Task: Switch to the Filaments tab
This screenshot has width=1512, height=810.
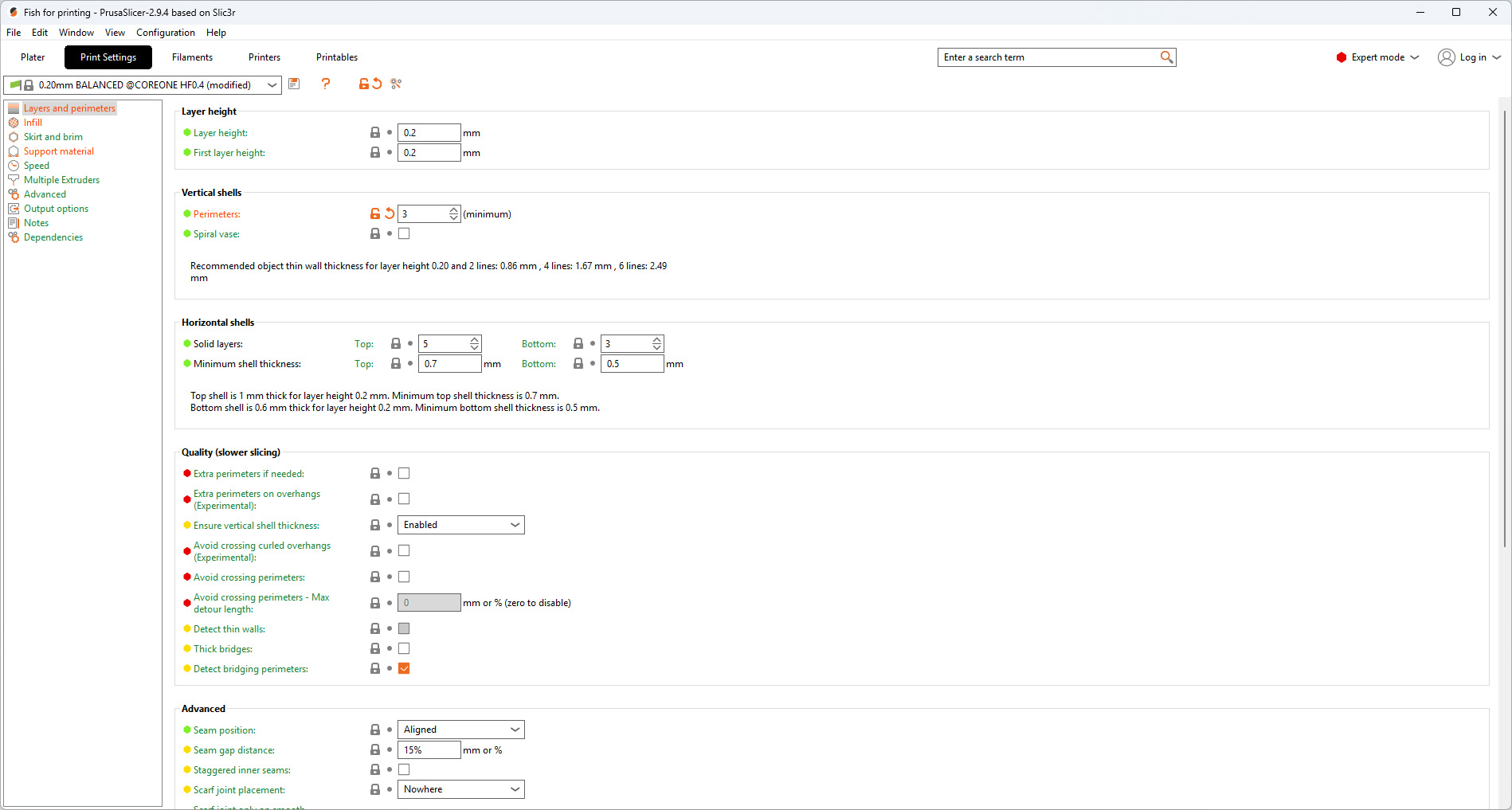Action: pyautogui.click(x=192, y=57)
